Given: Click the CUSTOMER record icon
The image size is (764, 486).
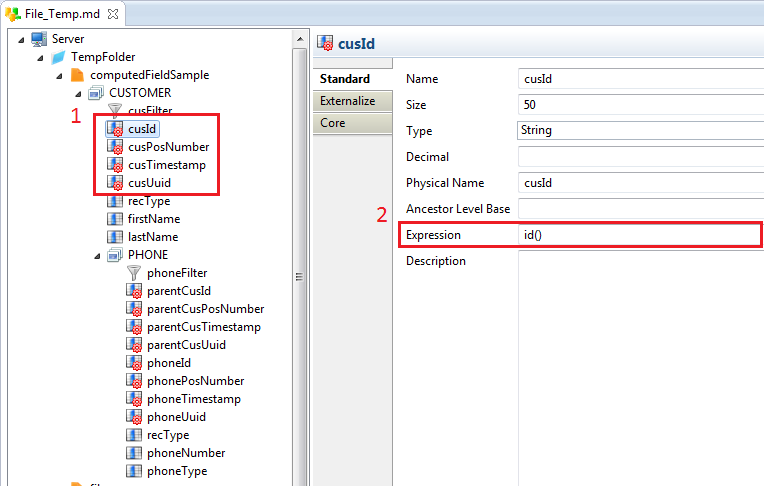Looking at the screenshot, I should coord(96,93).
